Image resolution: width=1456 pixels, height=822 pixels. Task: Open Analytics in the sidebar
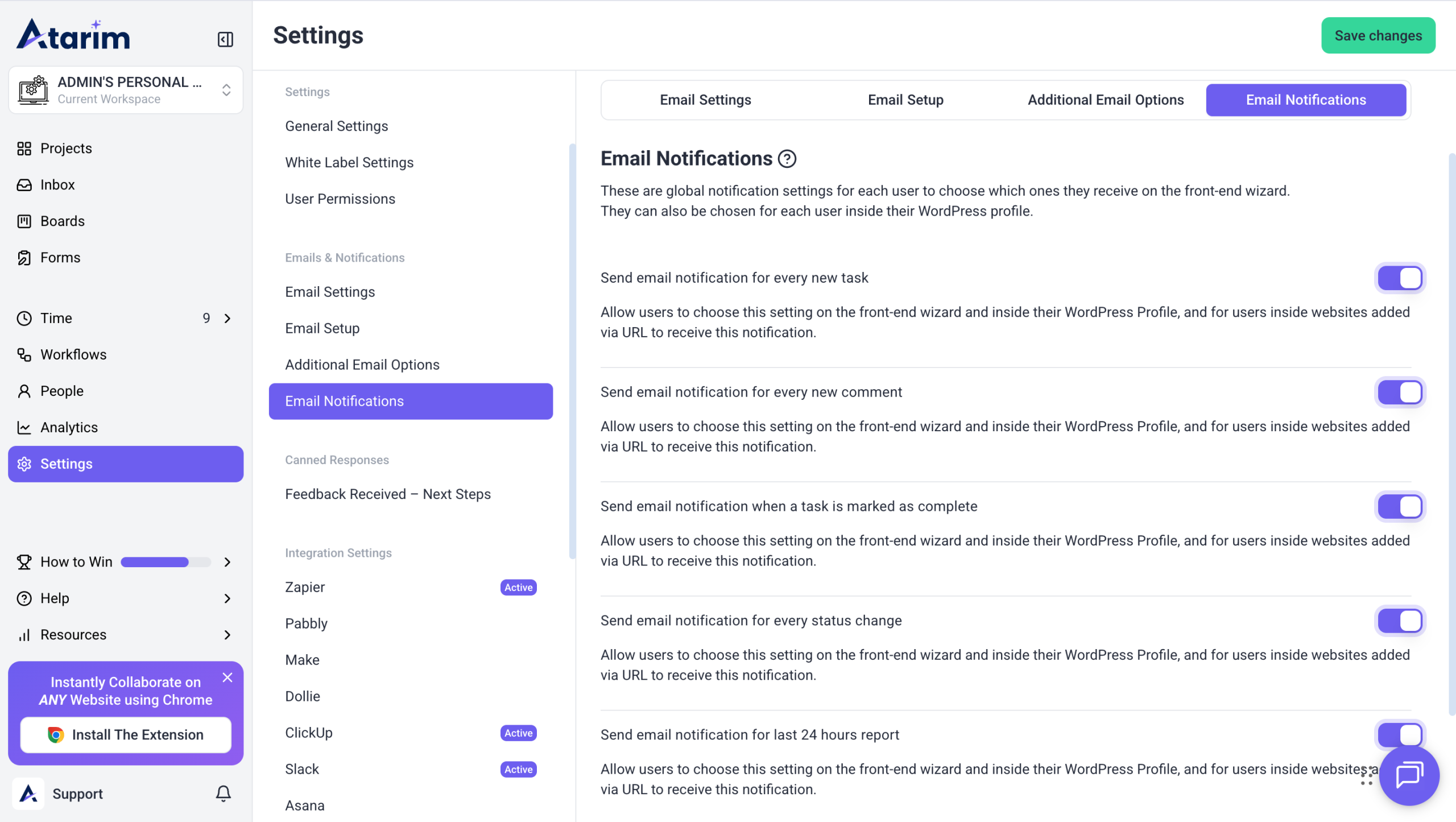pyautogui.click(x=69, y=427)
